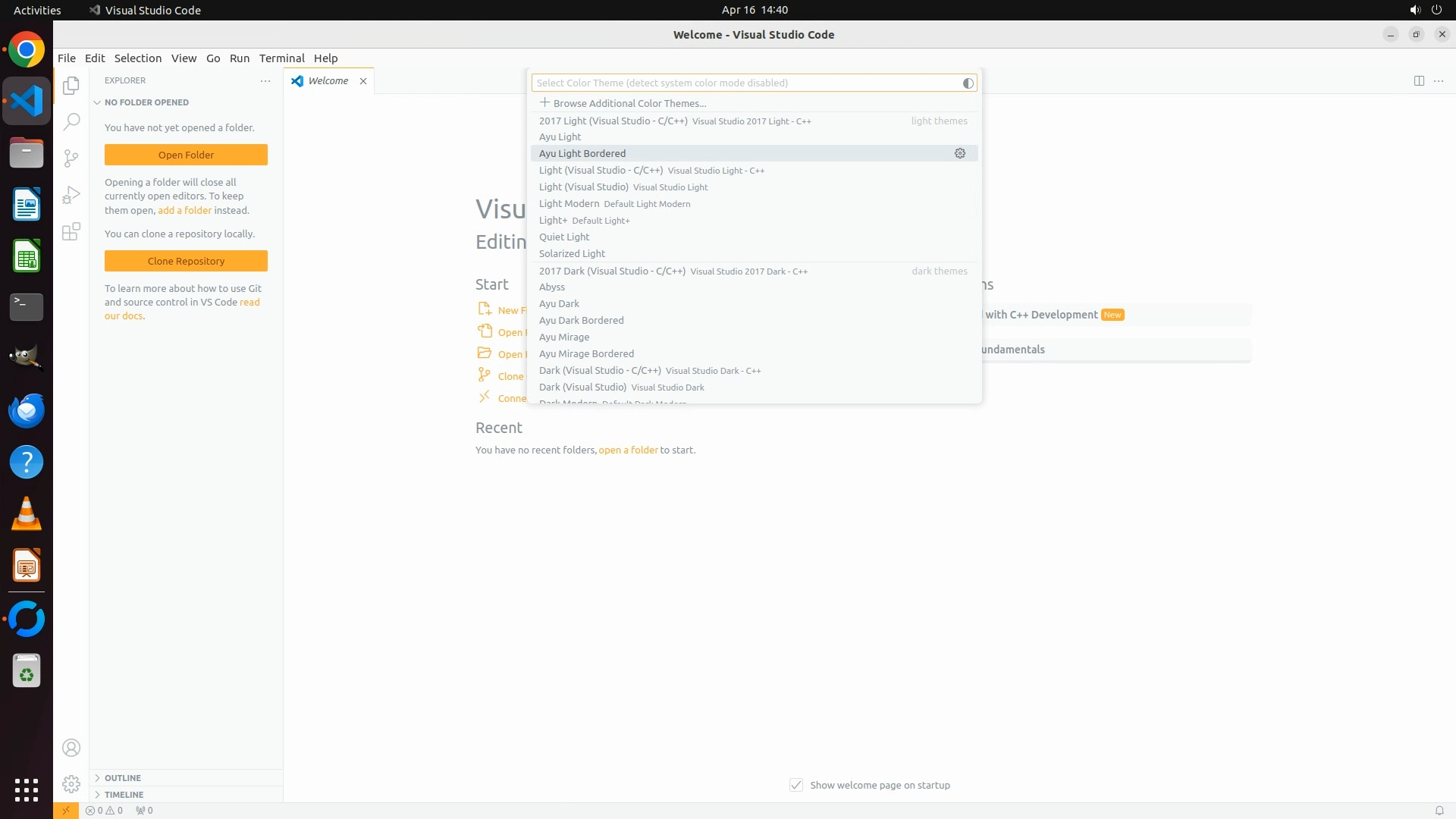Click errors and warnings status indicator
The width and height of the screenshot is (1456, 819).
(105, 810)
